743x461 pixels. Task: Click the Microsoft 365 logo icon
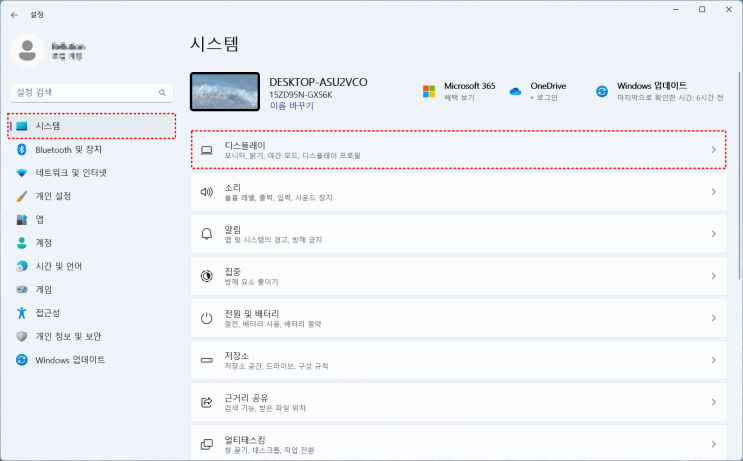[x=429, y=91]
